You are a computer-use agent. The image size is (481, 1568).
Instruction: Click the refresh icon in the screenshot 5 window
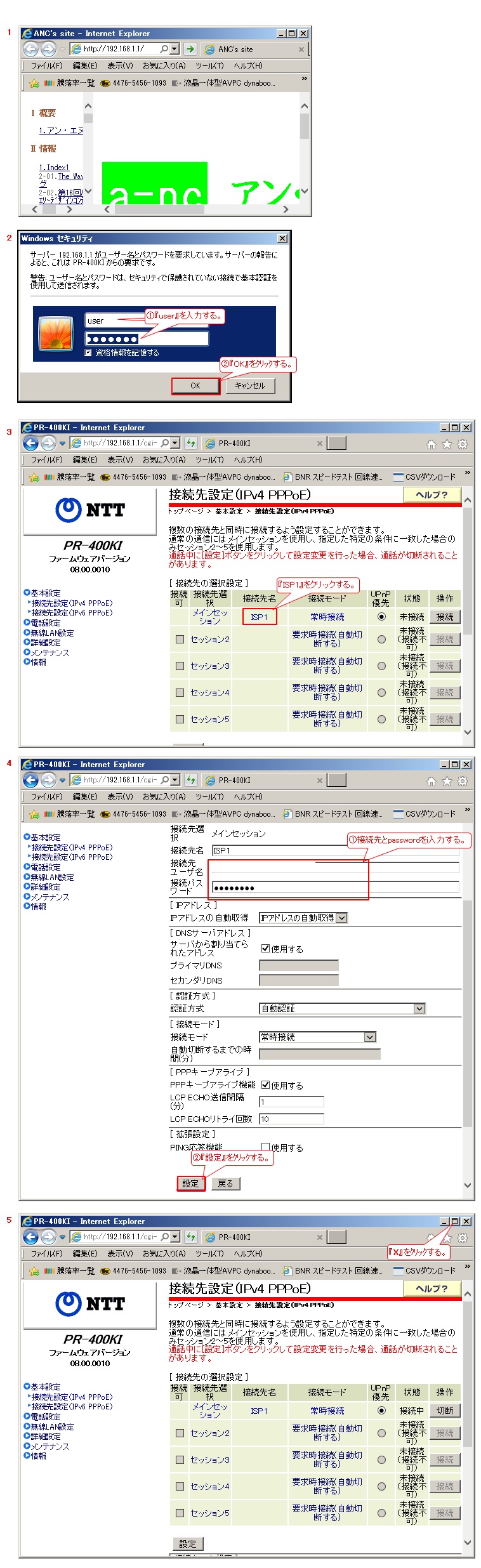(190, 1237)
